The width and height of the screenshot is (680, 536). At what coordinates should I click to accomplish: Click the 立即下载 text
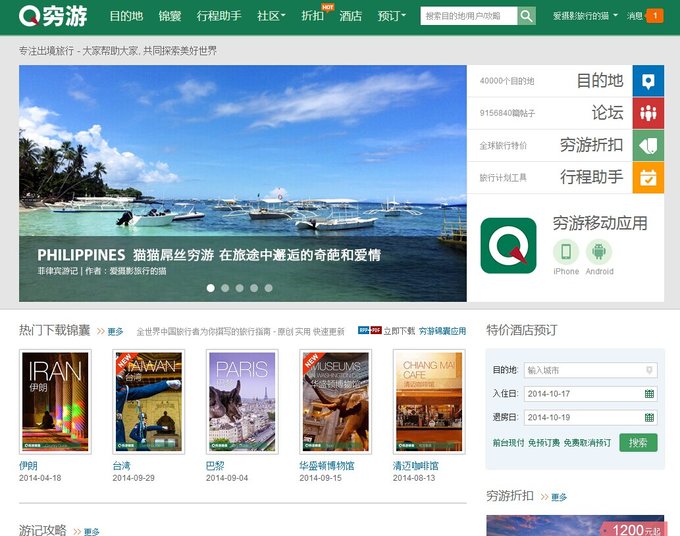point(399,331)
